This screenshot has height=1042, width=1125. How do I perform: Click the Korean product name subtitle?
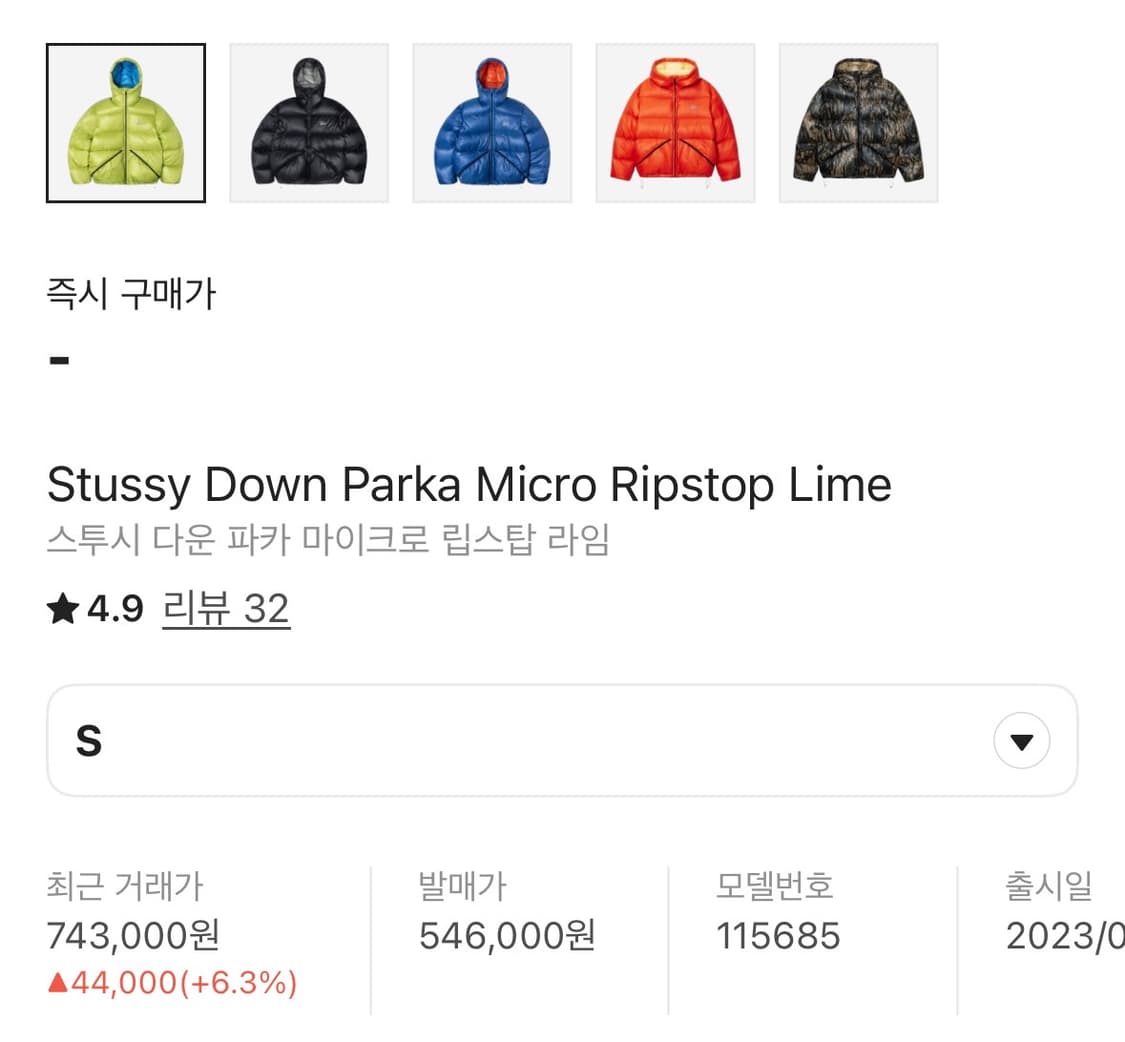click(328, 541)
